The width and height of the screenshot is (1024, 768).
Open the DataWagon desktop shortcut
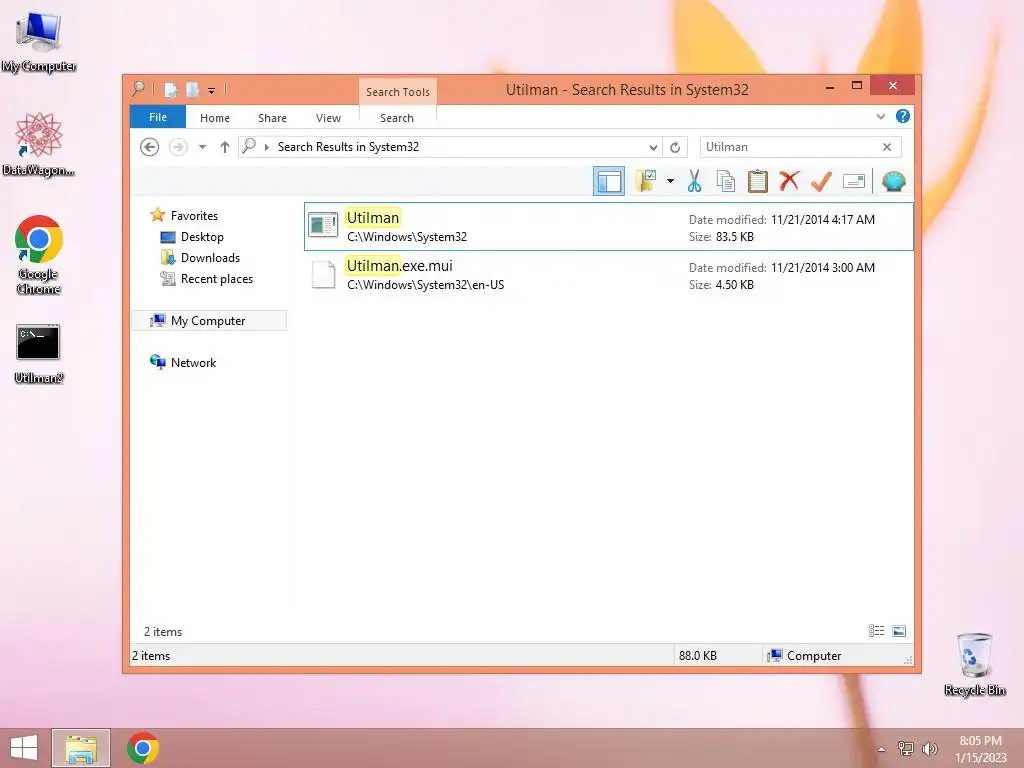click(x=39, y=144)
